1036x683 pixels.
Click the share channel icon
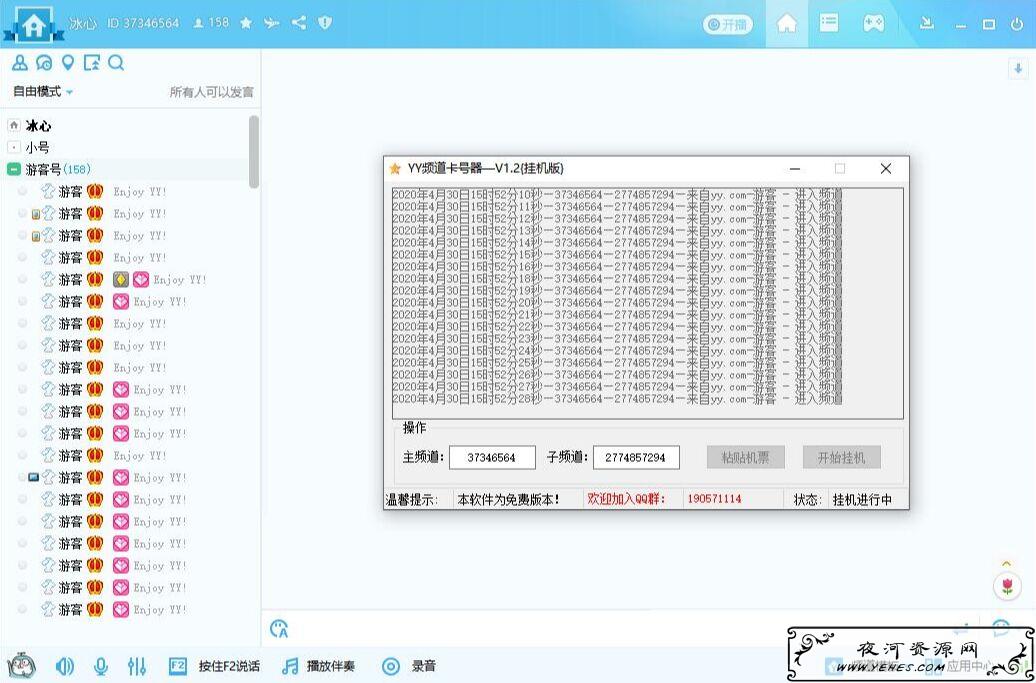click(x=299, y=23)
